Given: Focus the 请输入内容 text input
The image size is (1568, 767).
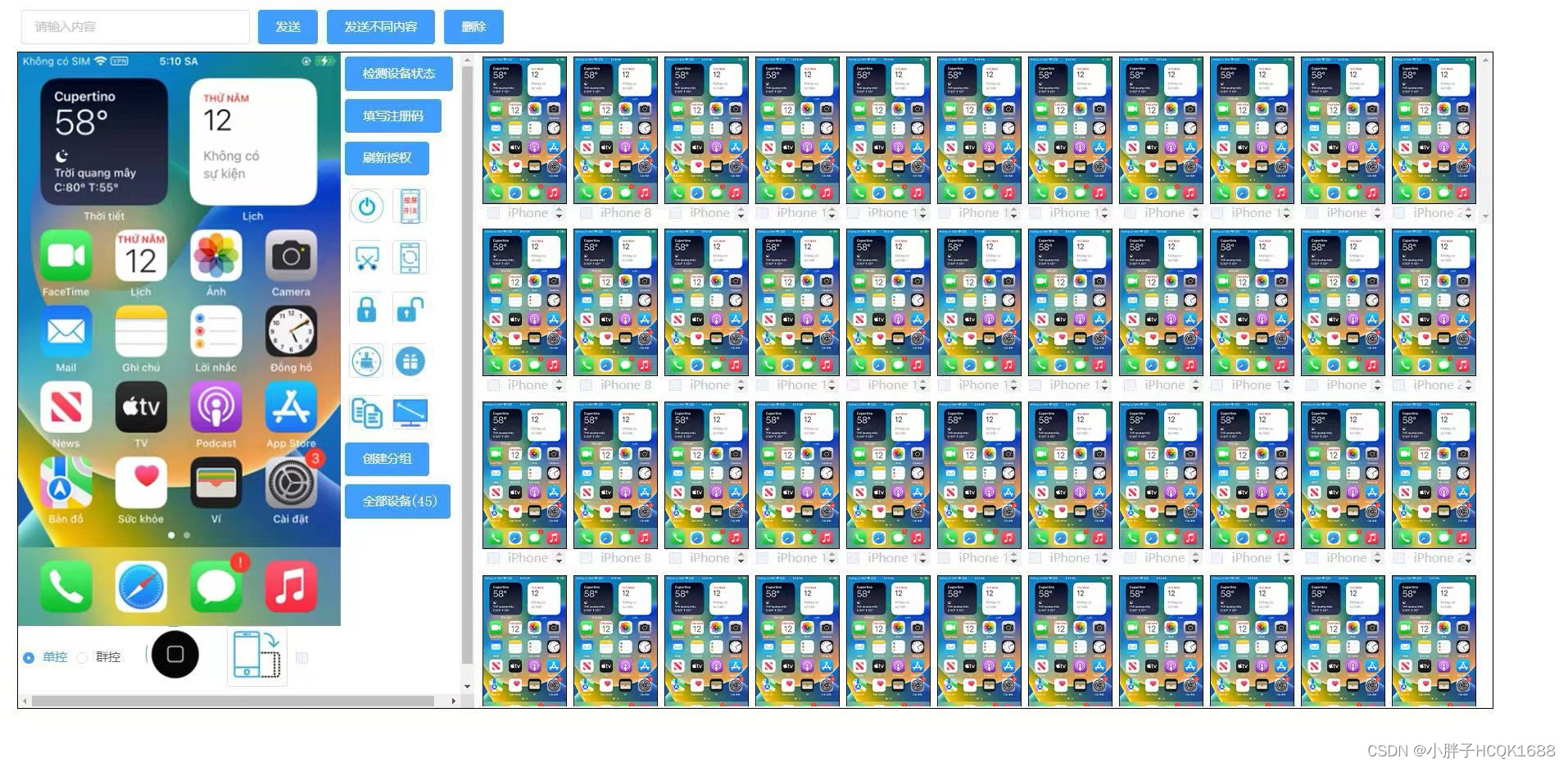Looking at the screenshot, I should [x=135, y=27].
